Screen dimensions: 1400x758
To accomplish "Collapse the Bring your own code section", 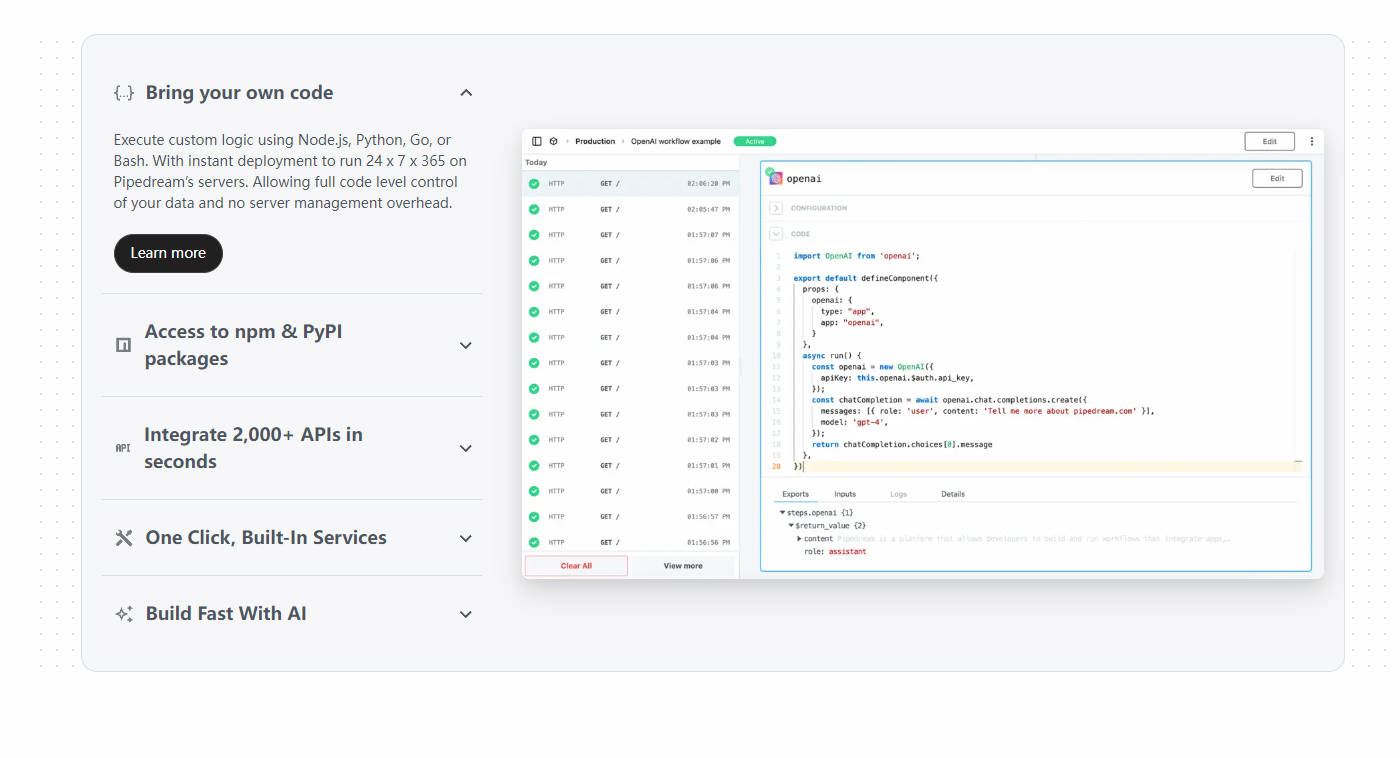I will click(x=465, y=93).
